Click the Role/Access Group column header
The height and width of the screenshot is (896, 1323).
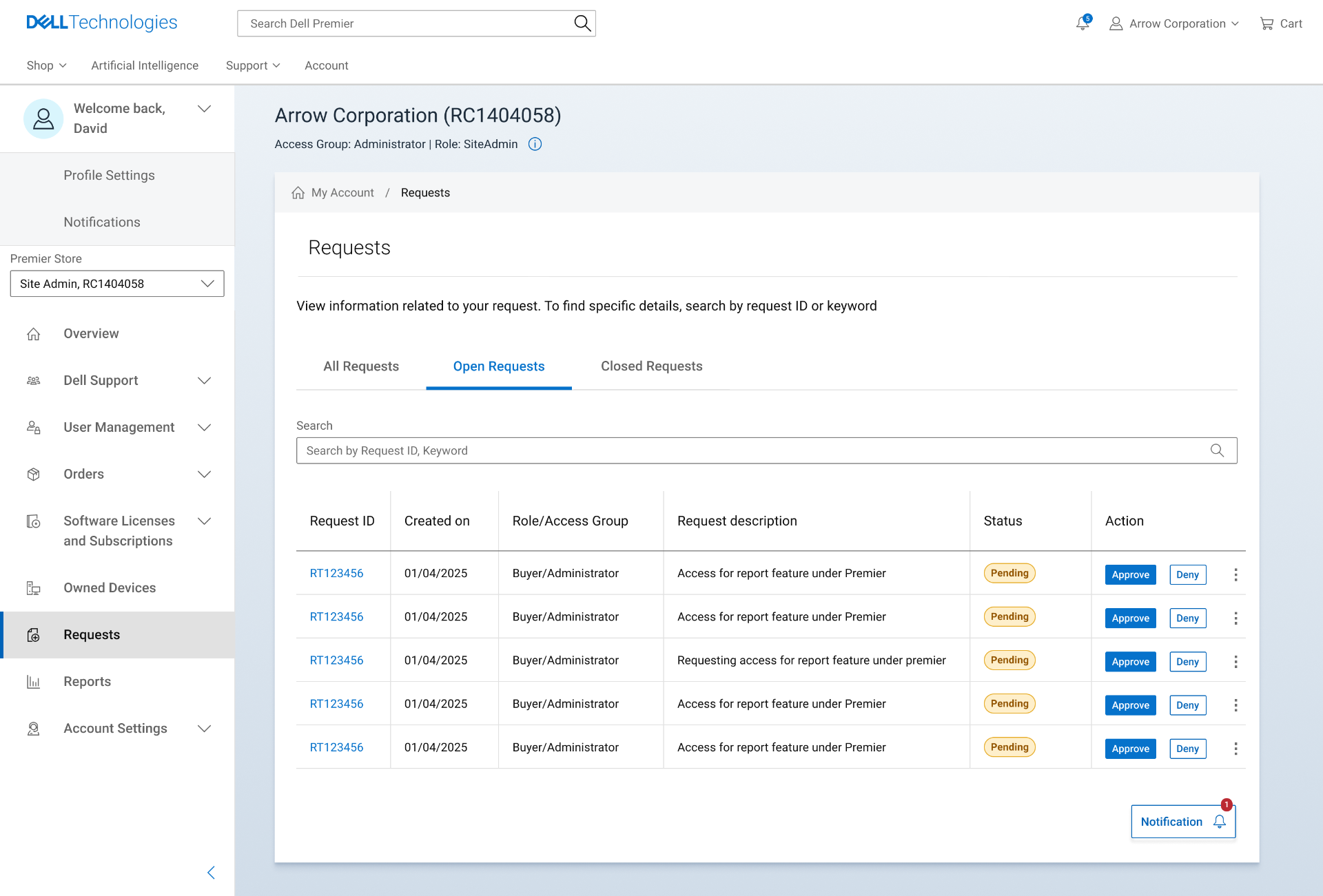click(x=570, y=521)
